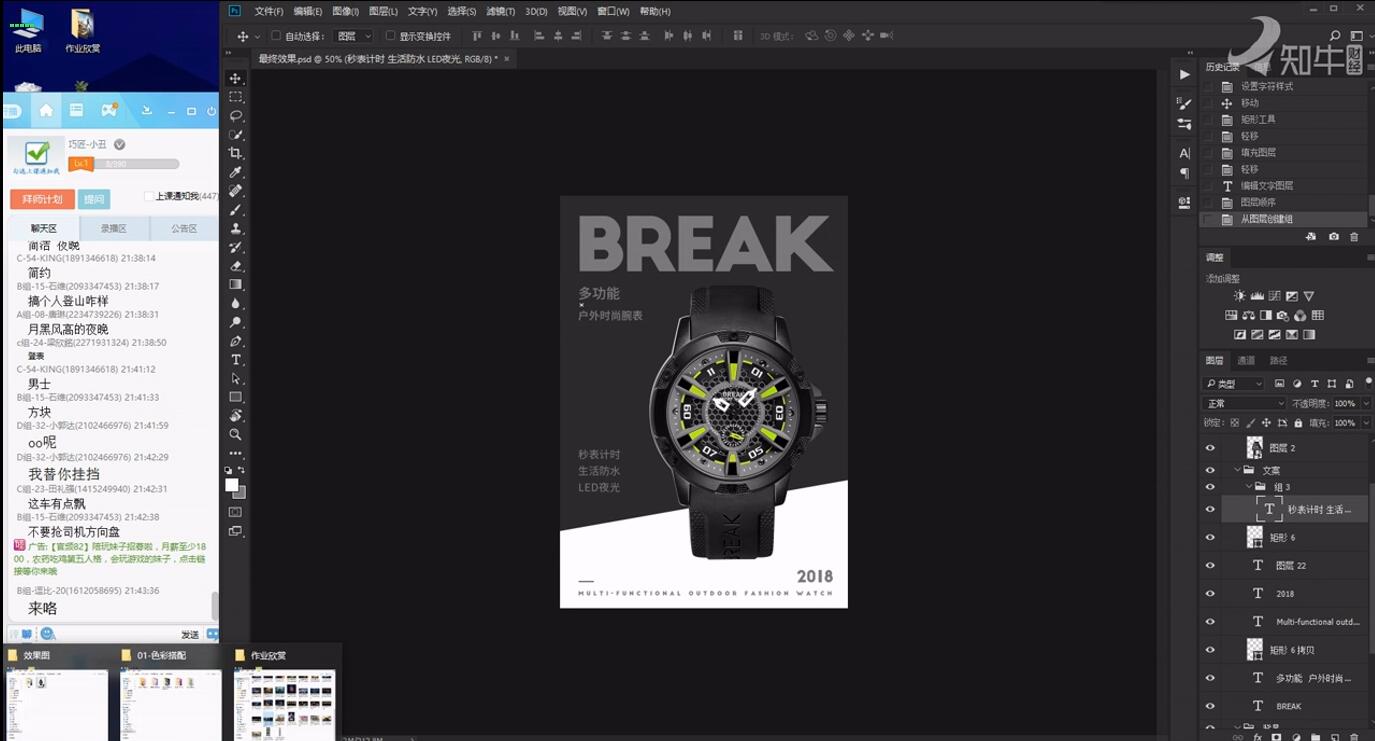Toggle visibility of BREAK text layer
The height and width of the screenshot is (741, 1375).
tap(1210, 706)
